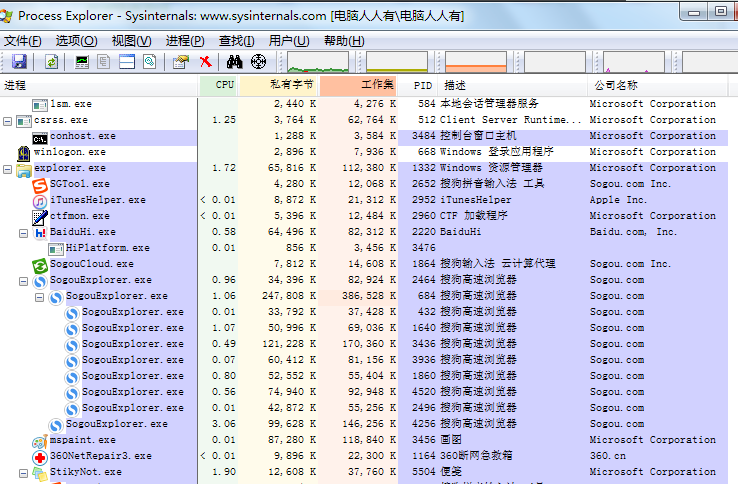Sort by the 工作集 column header

(357, 85)
